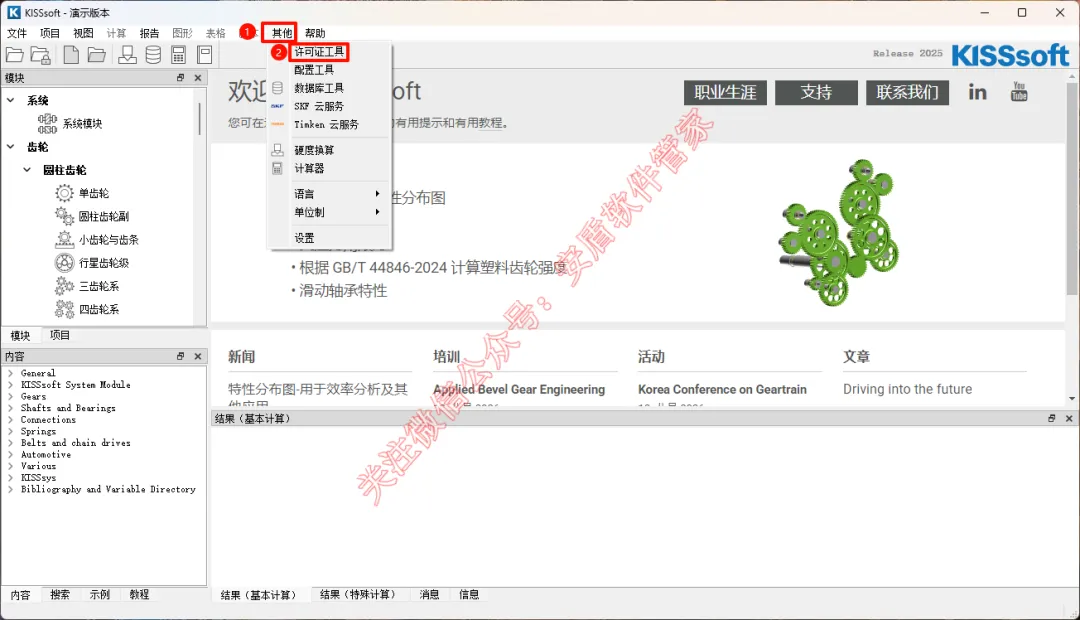Switch to the 信息 tab
The height and width of the screenshot is (620, 1080).
[469, 595]
